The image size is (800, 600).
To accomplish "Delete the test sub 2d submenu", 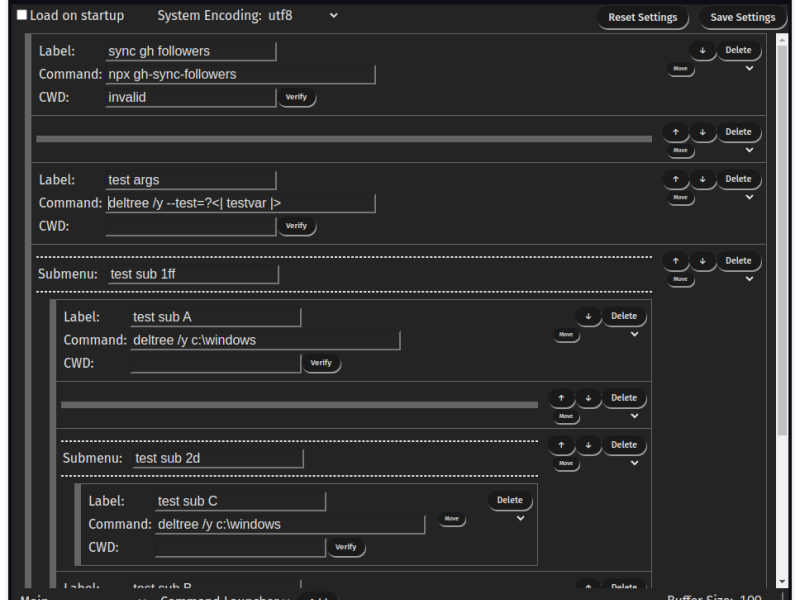I will (x=624, y=445).
